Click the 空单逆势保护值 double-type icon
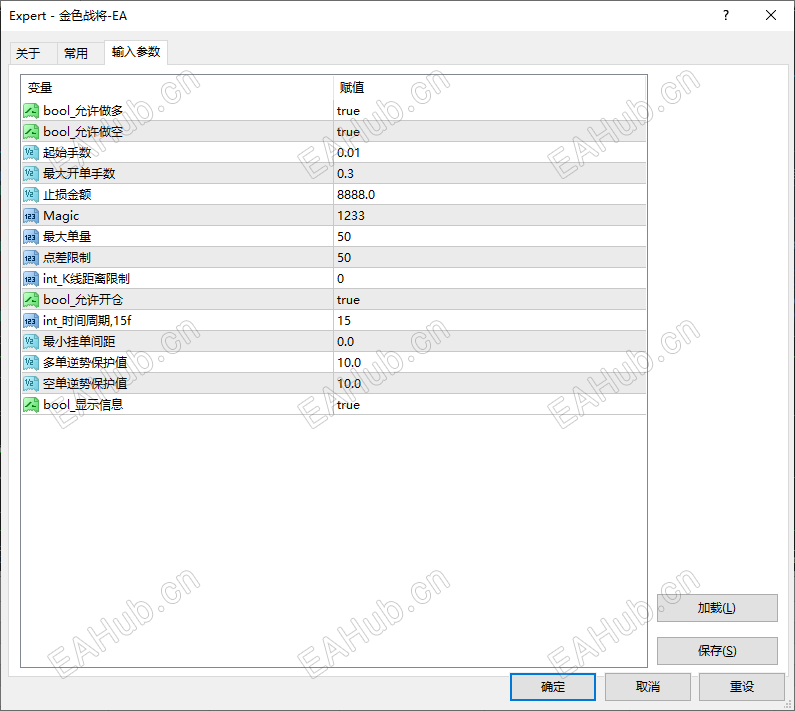795x711 pixels. pos(31,384)
